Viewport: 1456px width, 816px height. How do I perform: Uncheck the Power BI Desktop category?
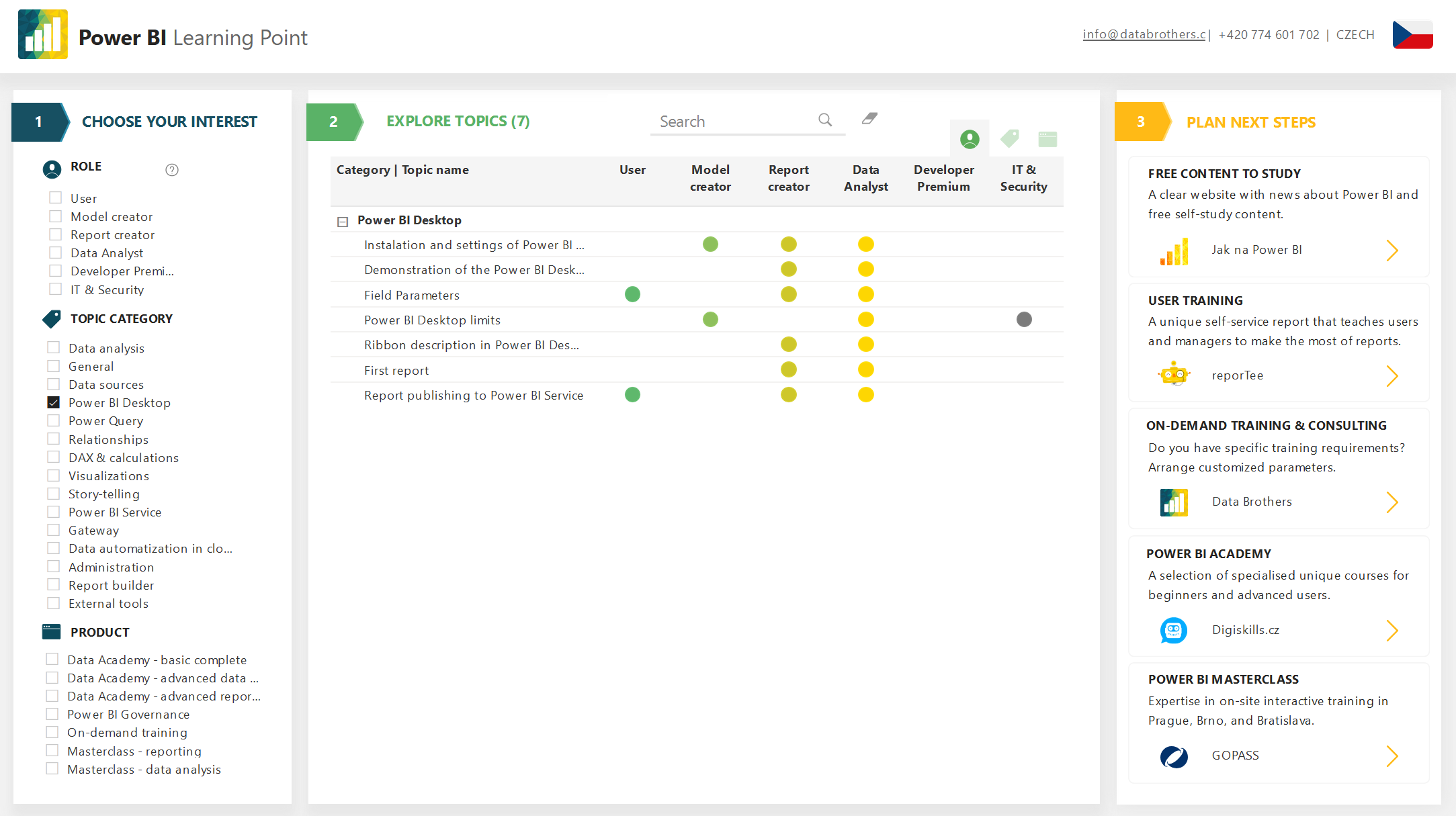click(54, 403)
